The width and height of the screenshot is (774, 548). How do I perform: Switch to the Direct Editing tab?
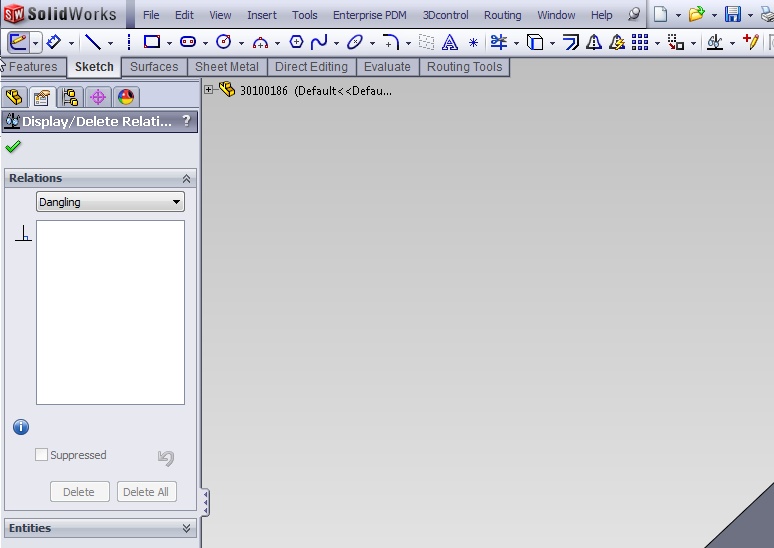[311, 67]
